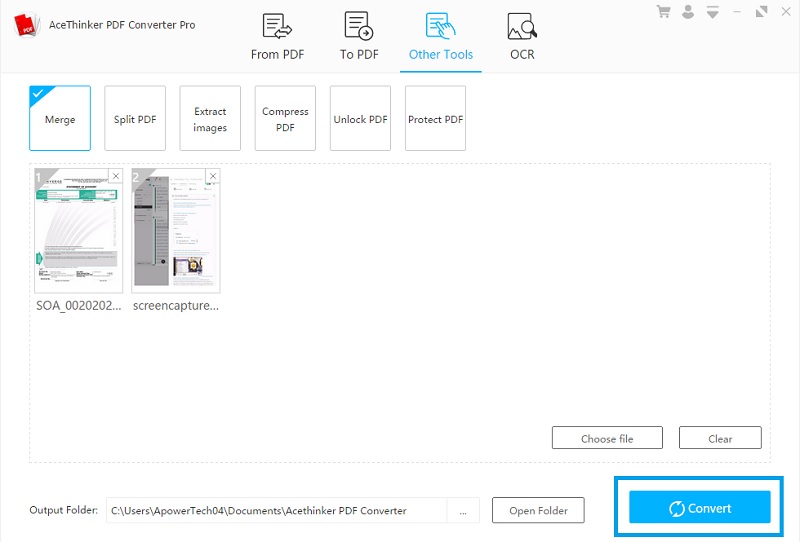Open the output folder

538,510
